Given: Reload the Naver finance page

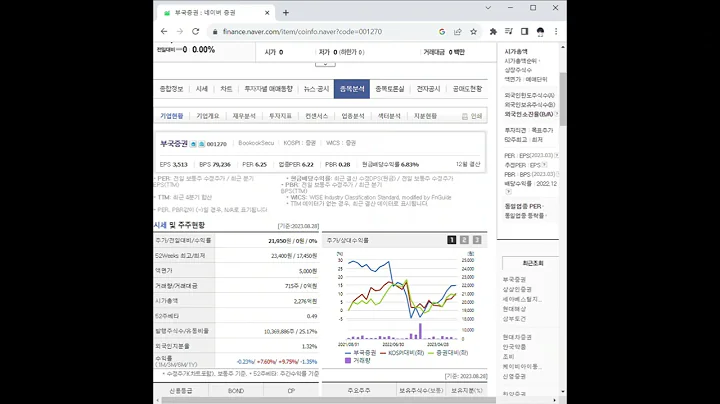Looking at the screenshot, I should (x=196, y=32).
